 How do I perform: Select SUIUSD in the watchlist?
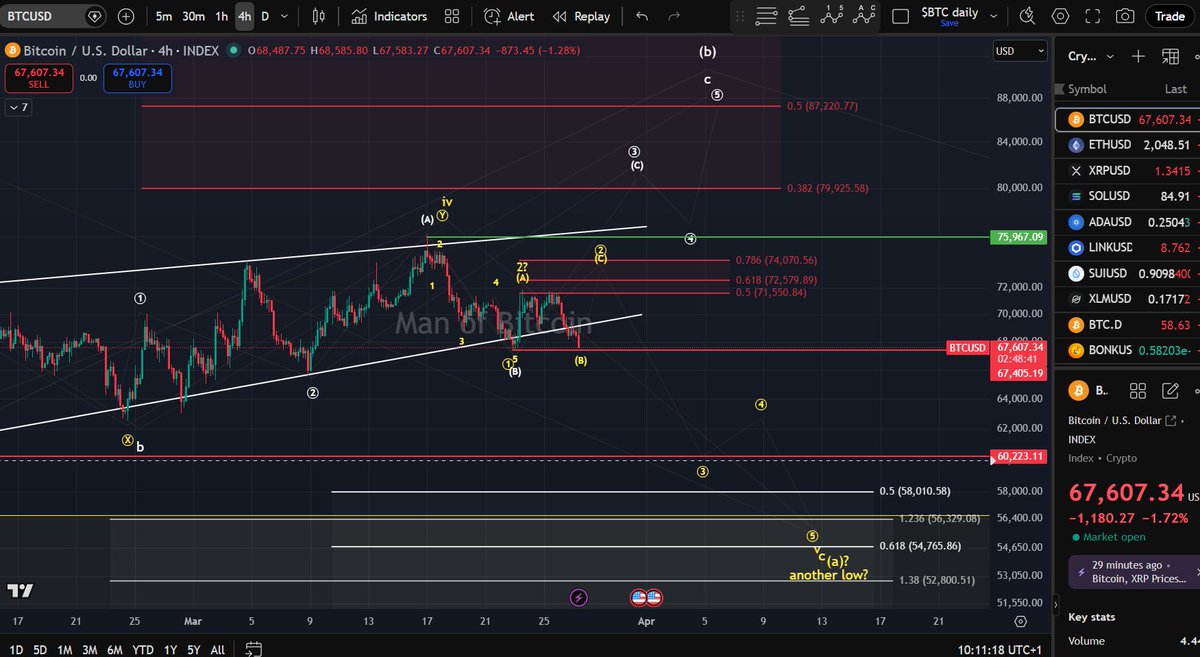tap(1127, 273)
